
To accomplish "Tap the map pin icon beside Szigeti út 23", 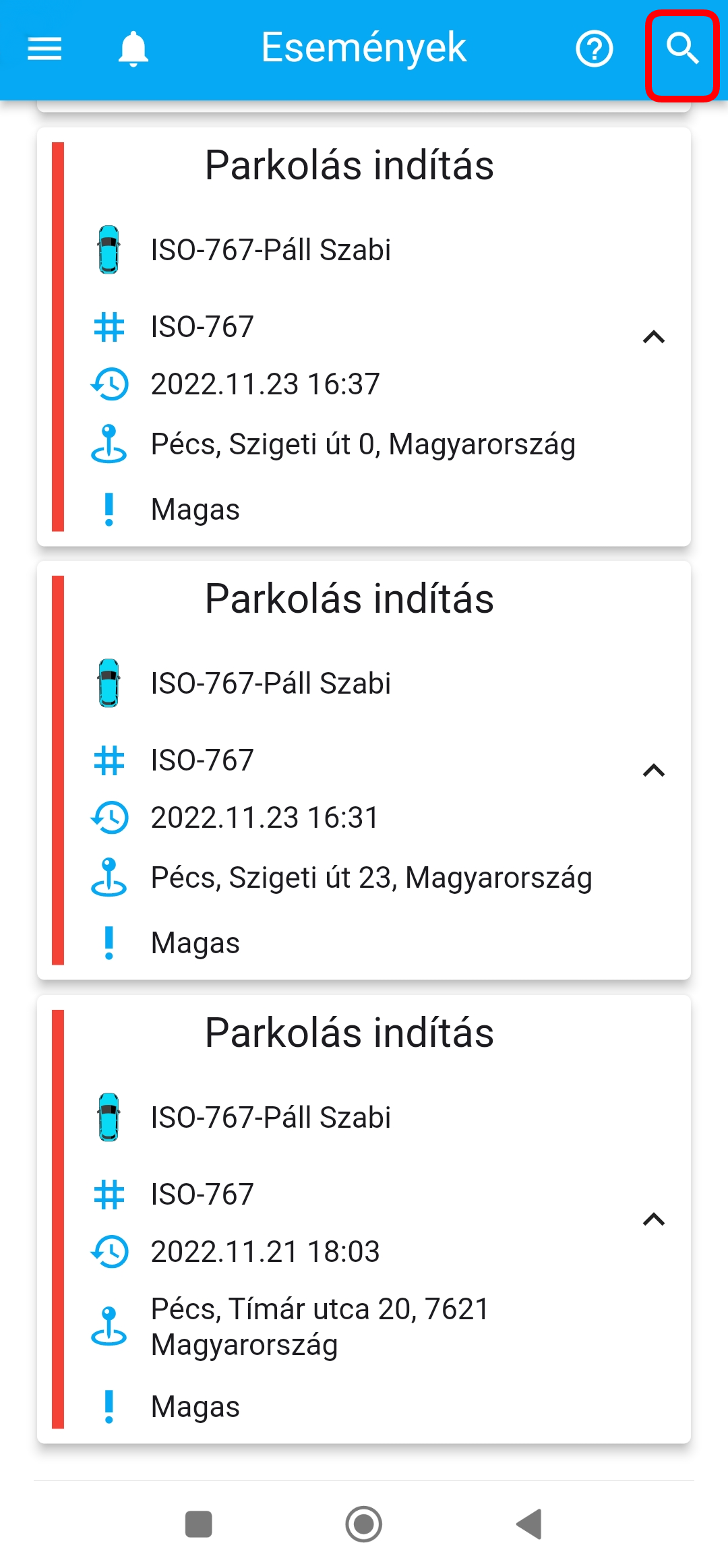I will pyautogui.click(x=109, y=877).
